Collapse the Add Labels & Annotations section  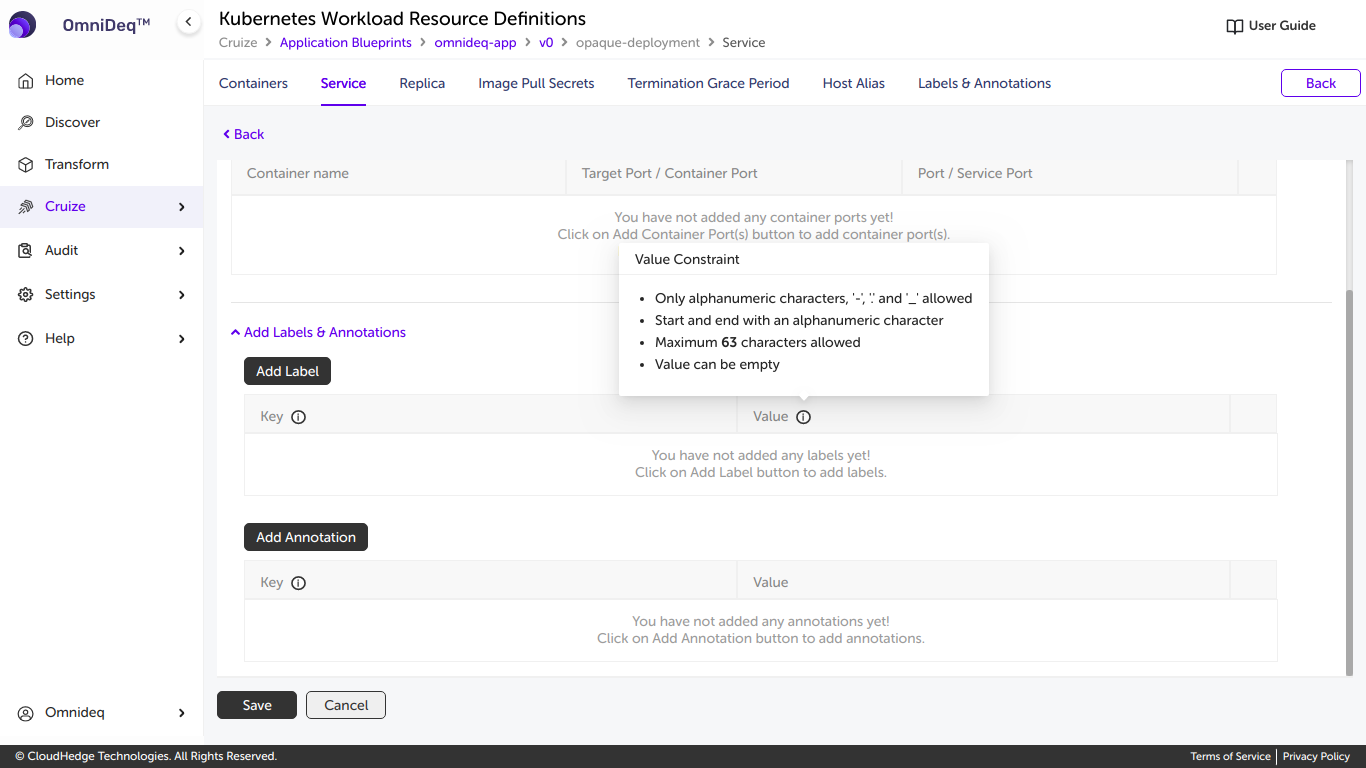318,332
